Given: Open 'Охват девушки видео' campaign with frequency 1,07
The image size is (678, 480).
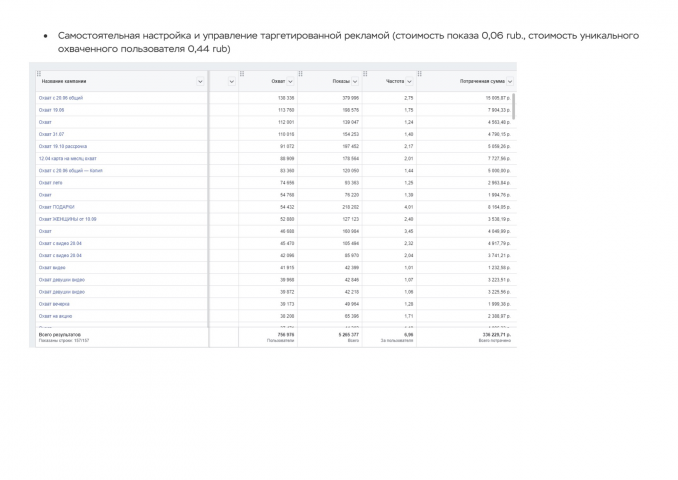Looking at the screenshot, I should [62, 280].
